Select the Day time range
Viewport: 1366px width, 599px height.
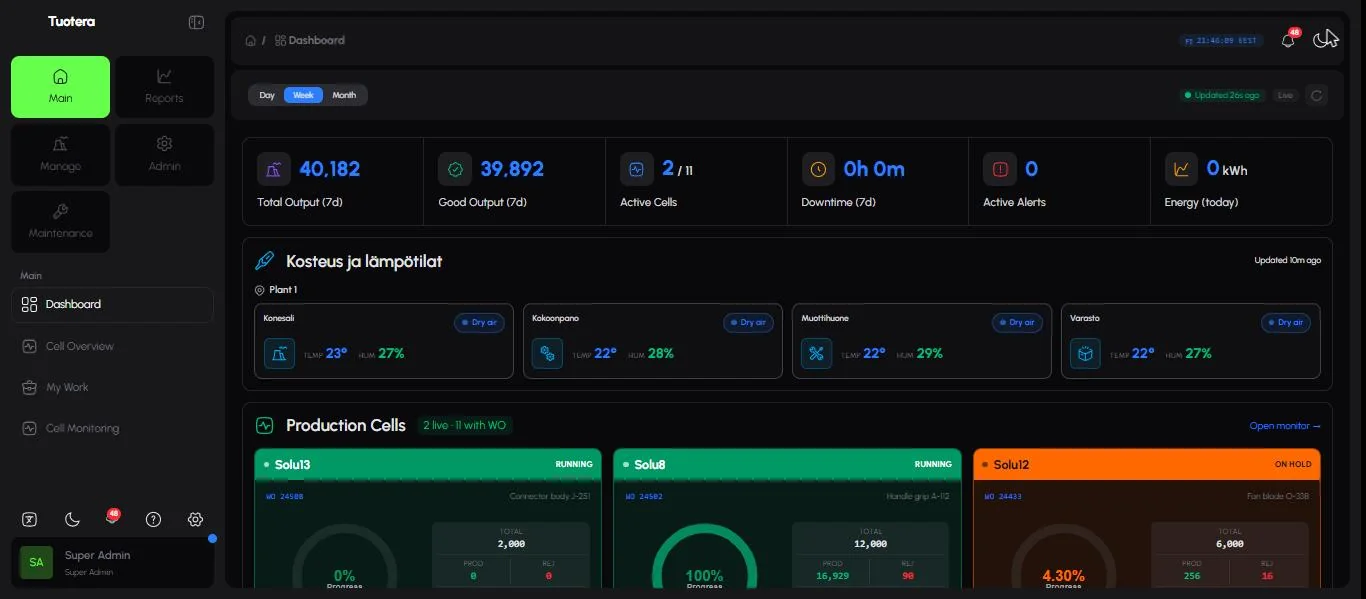(267, 95)
